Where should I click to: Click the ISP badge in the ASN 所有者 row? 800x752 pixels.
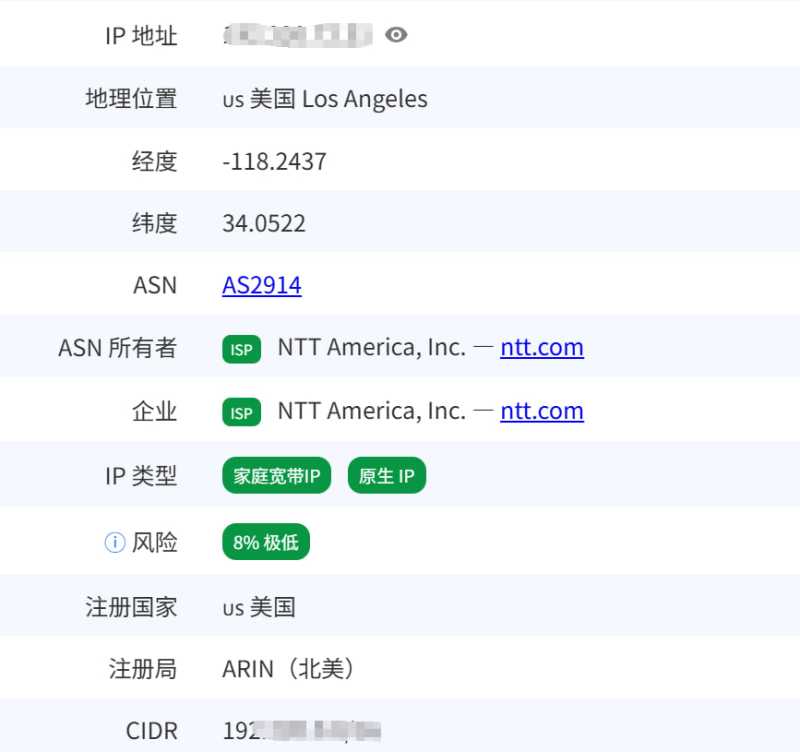pyautogui.click(x=241, y=349)
